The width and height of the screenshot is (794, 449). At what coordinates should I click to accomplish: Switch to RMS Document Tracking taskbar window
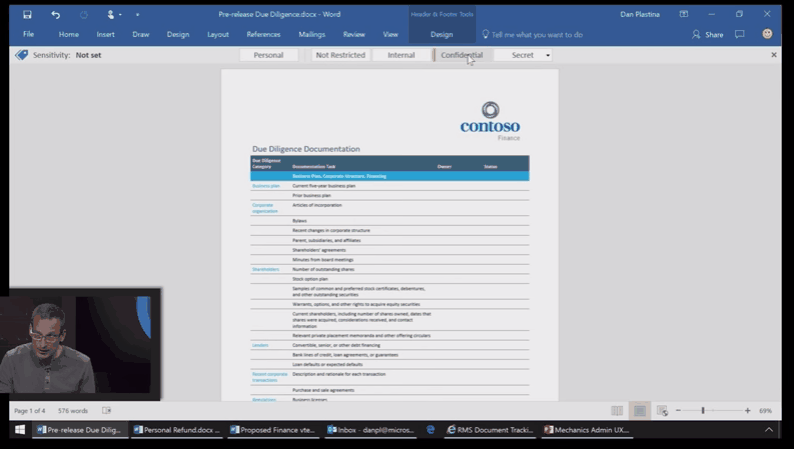pyautogui.click(x=490, y=430)
